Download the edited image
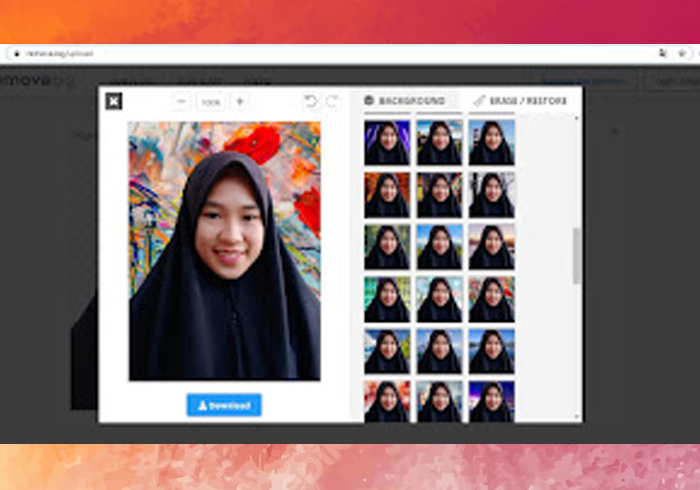The width and height of the screenshot is (700, 490). tap(224, 405)
